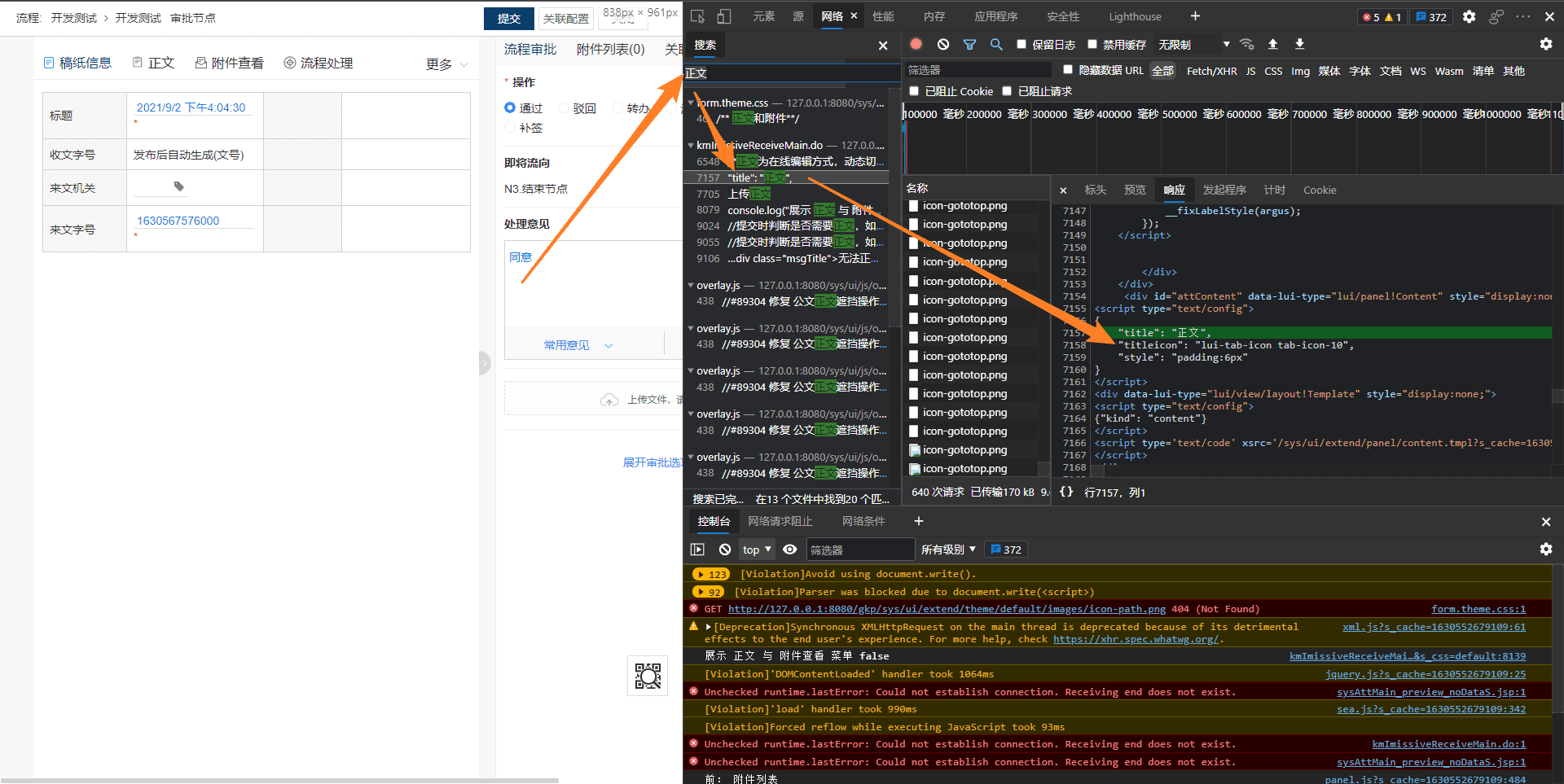Expand the 更多 tabs dropdown
The height and width of the screenshot is (784, 1564).
pyautogui.click(x=447, y=64)
